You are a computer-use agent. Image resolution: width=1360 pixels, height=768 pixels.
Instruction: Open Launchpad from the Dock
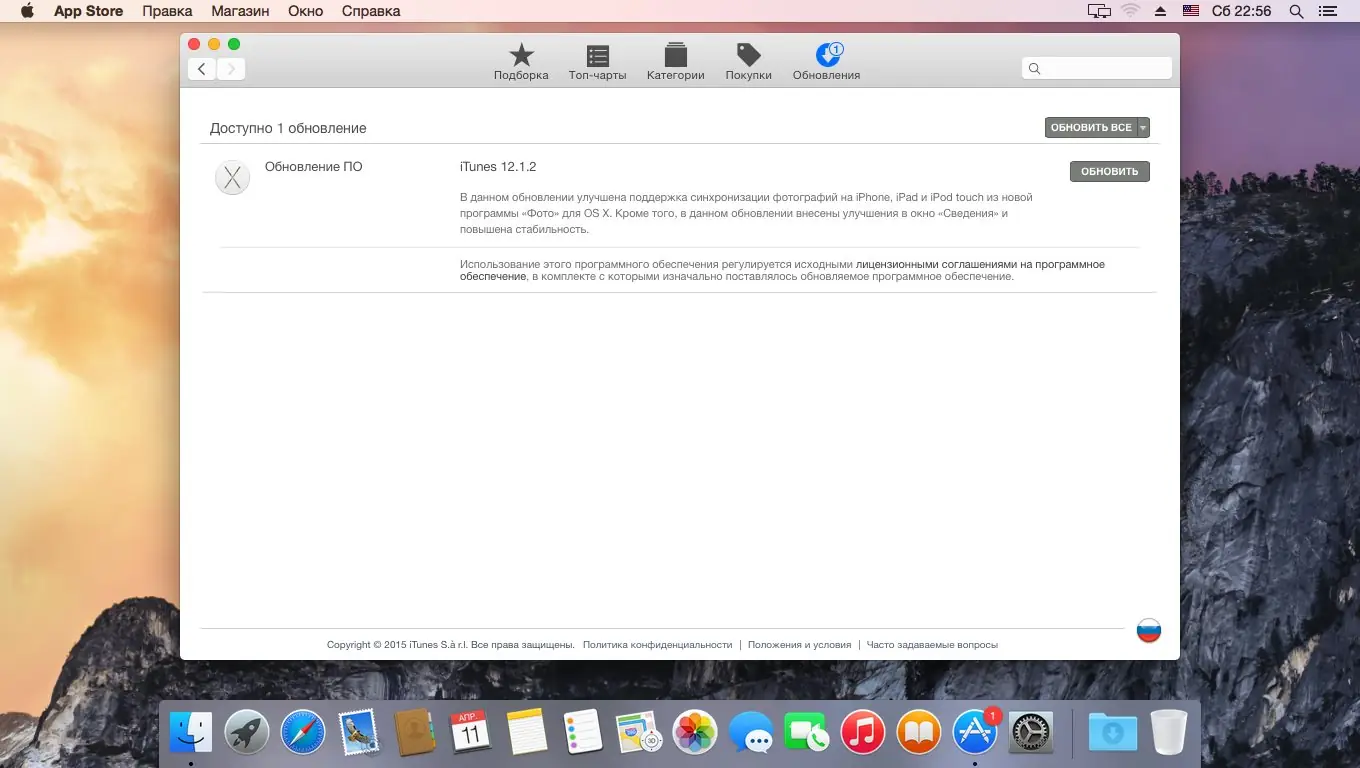pos(246,732)
